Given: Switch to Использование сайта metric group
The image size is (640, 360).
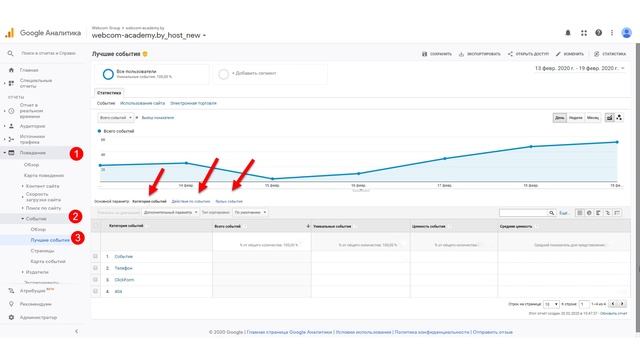Looking at the screenshot, I should tap(142, 103).
